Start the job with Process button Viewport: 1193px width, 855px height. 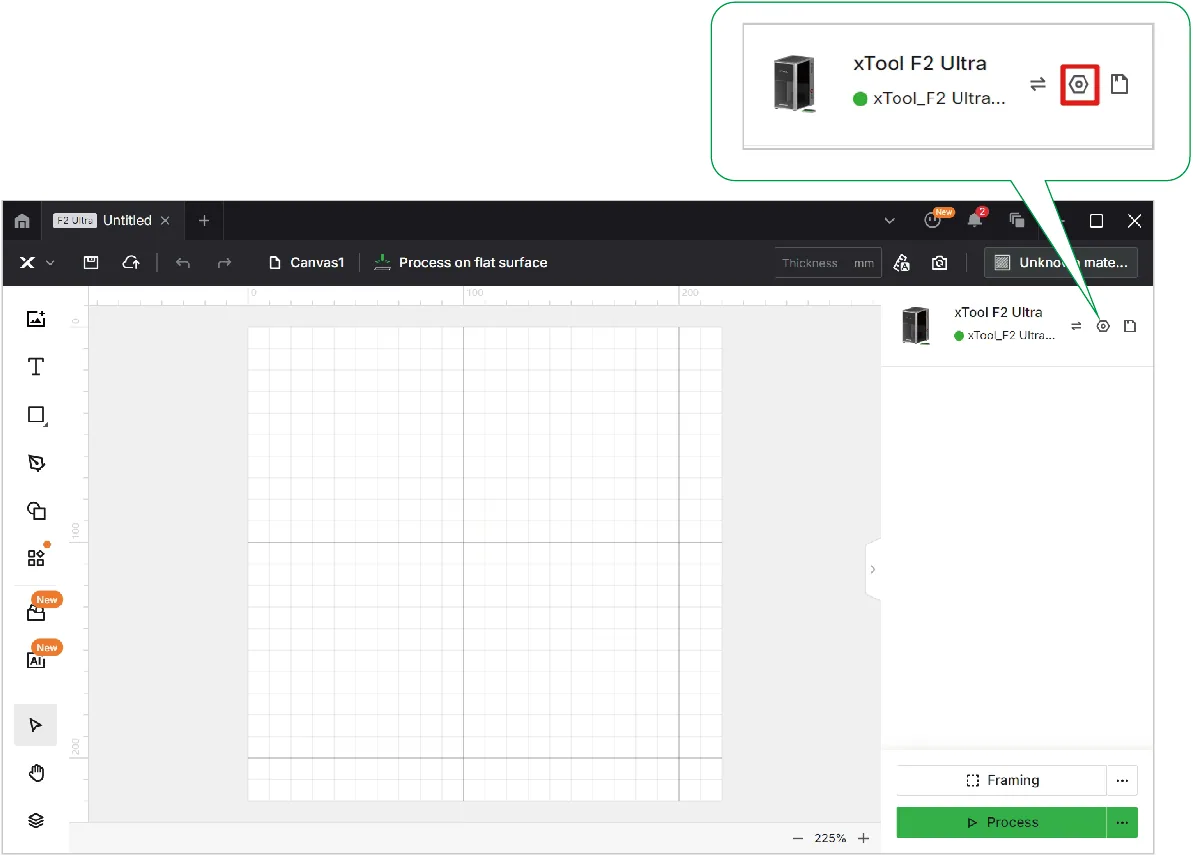(x=1001, y=822)
